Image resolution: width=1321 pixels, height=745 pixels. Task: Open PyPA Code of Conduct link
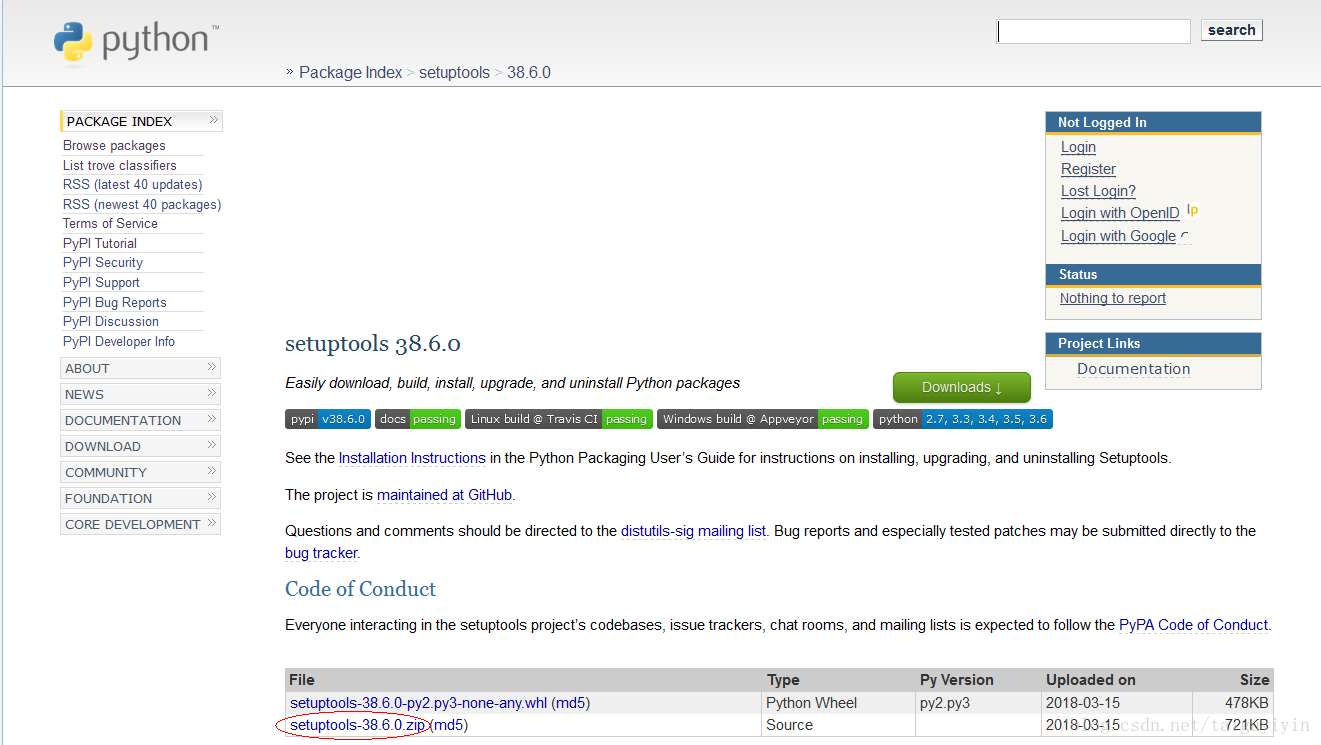(x=1193, y=625)
